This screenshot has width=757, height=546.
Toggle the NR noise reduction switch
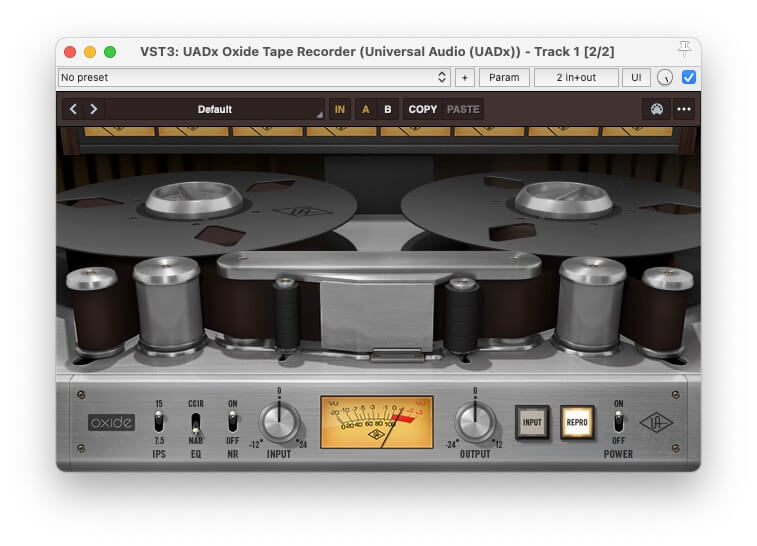233,422
